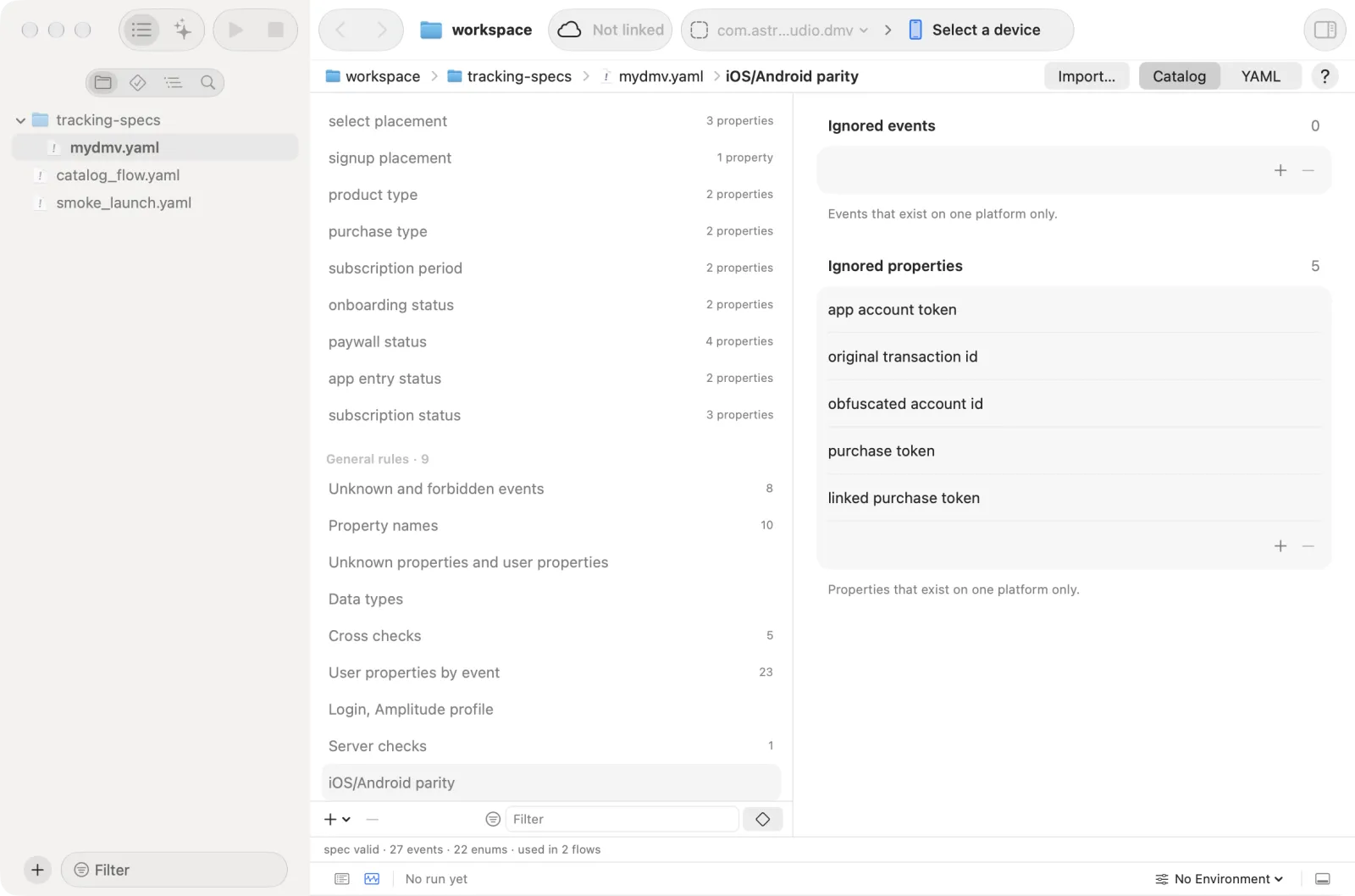1355x896 pixels.
Task: Open the Select a device picker
Action: pyautogui.click(x=974, y=30)
